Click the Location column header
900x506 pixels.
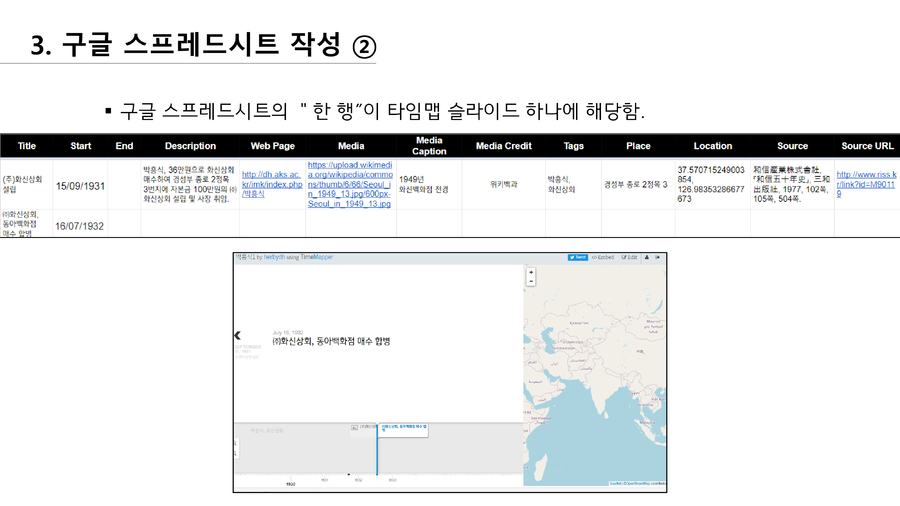point(712,146)
